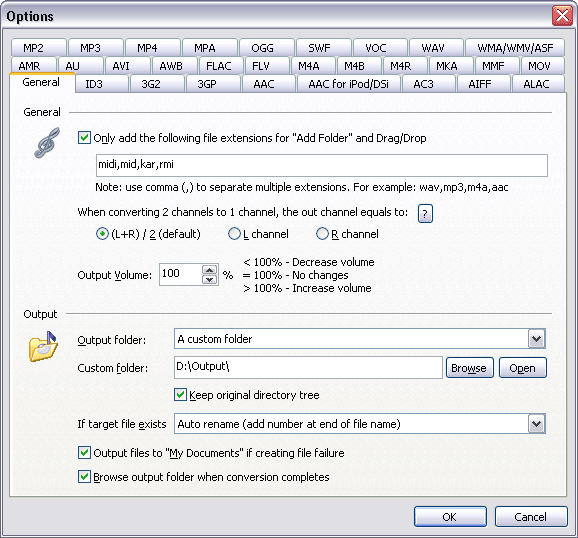The width and height of the screenshot is (578, 538).
Task: Click the Browse button
Action: pyautogui.click(x=469, y=368)
